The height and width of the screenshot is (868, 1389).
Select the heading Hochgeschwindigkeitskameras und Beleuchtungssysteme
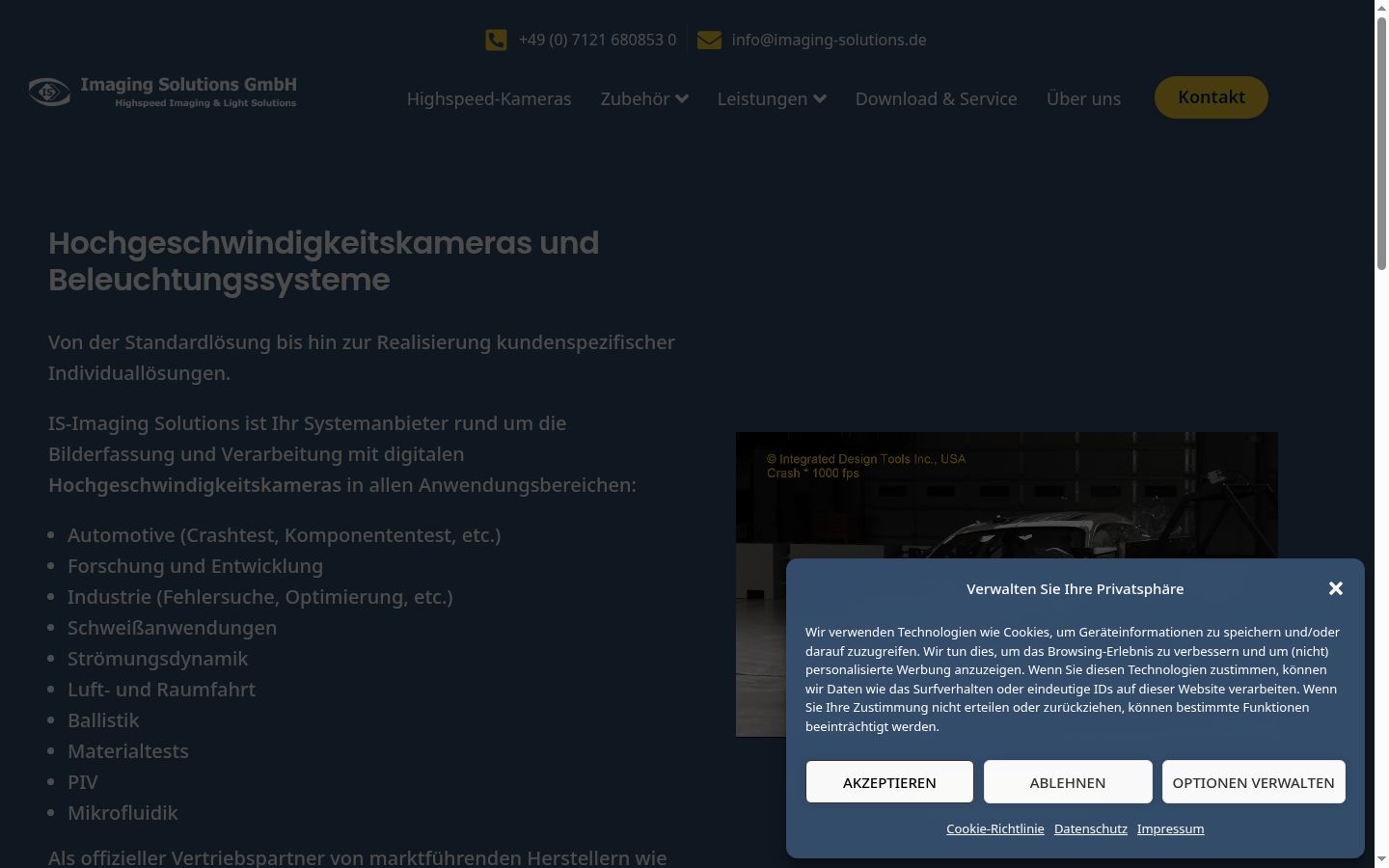click(324, 261)
